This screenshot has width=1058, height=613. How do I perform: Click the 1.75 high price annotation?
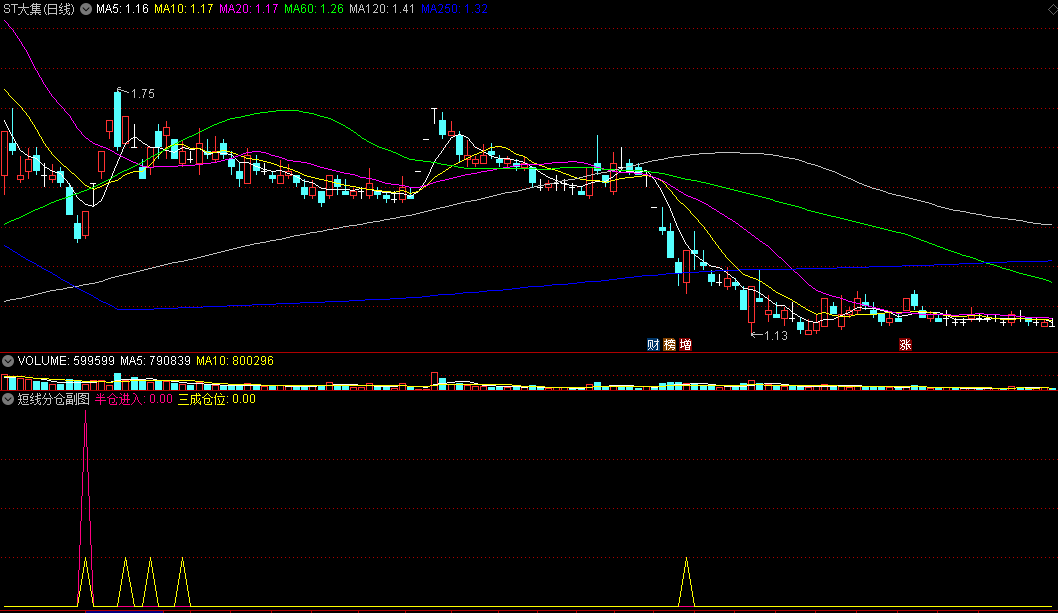point(142,94)
